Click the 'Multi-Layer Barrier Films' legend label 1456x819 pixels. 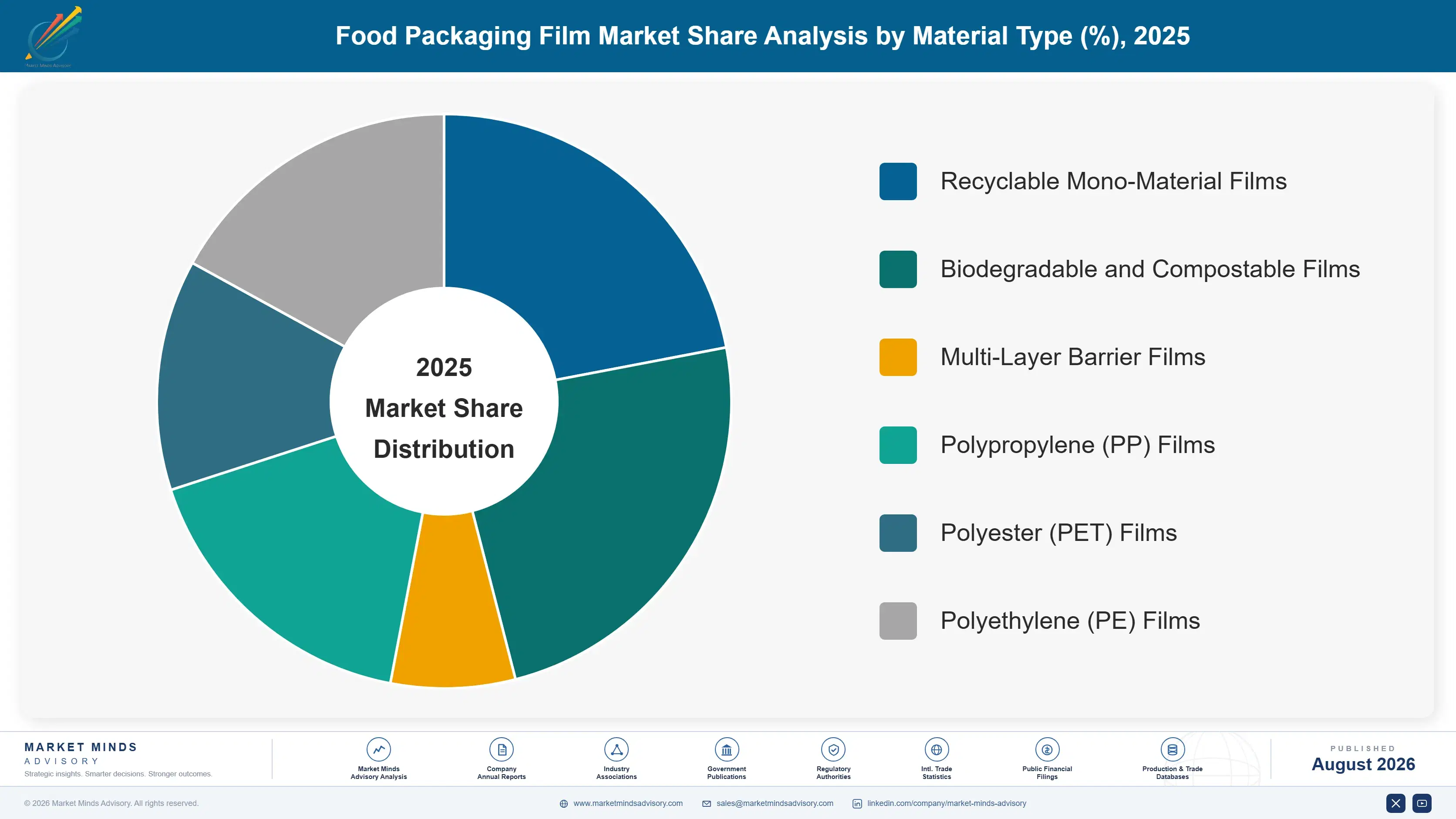tap(1073, 357)
